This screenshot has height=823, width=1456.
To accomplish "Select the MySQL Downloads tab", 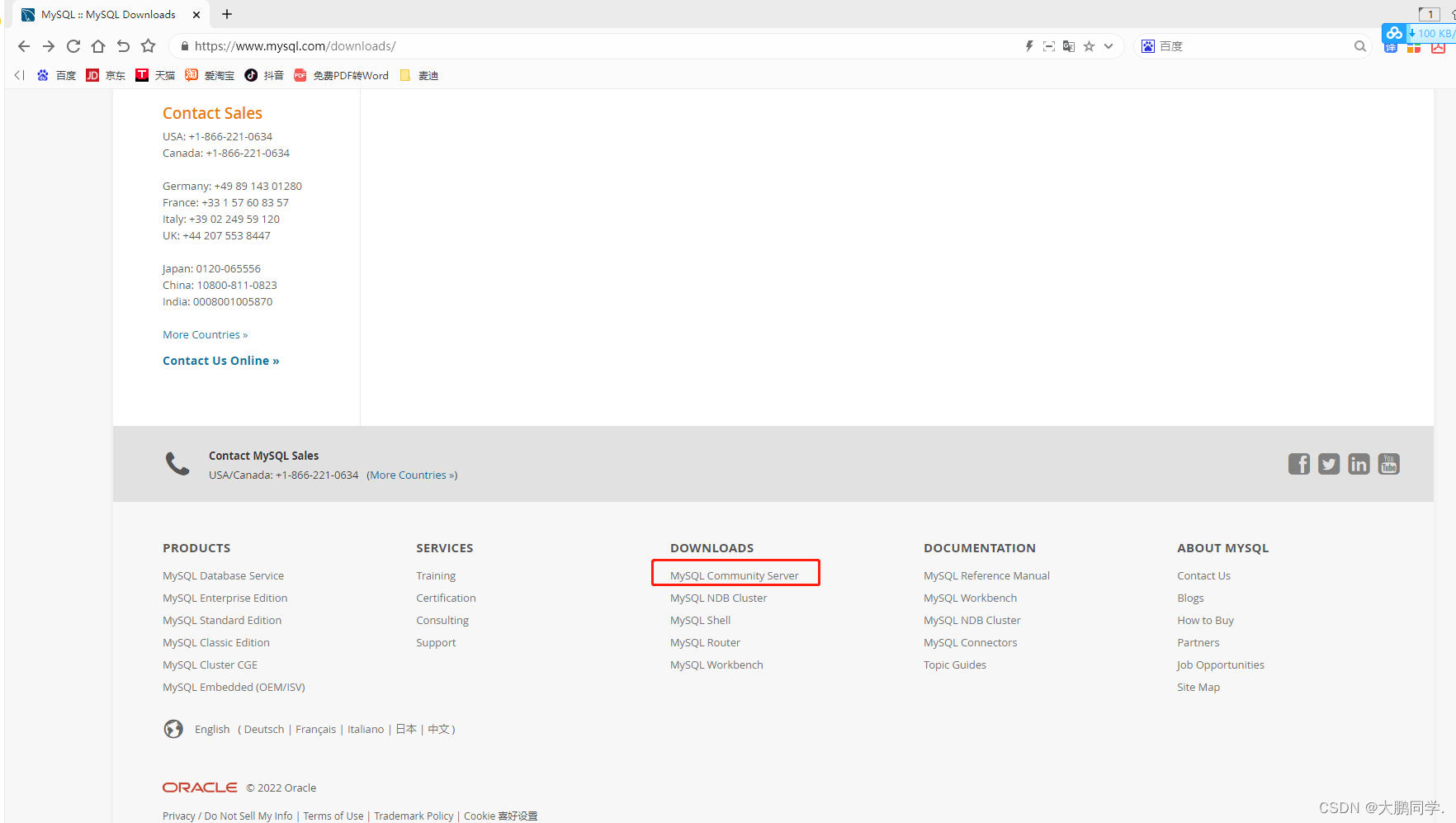I will 108,15.
